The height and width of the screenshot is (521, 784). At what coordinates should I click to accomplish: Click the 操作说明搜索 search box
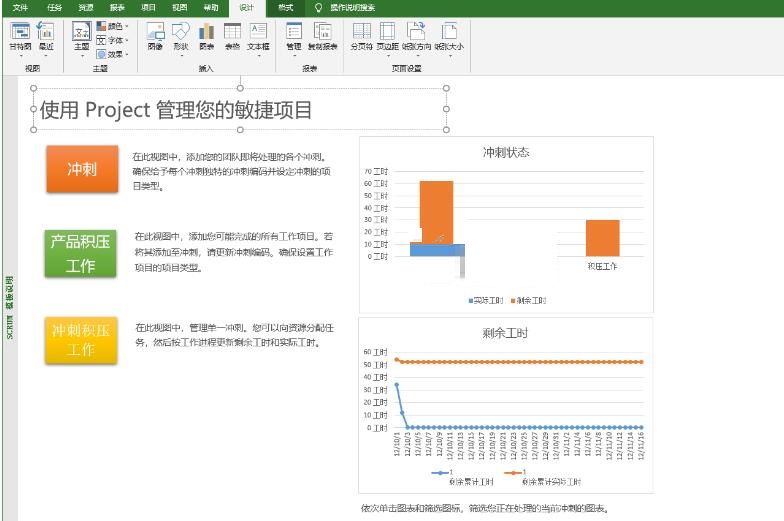[352, 8]
